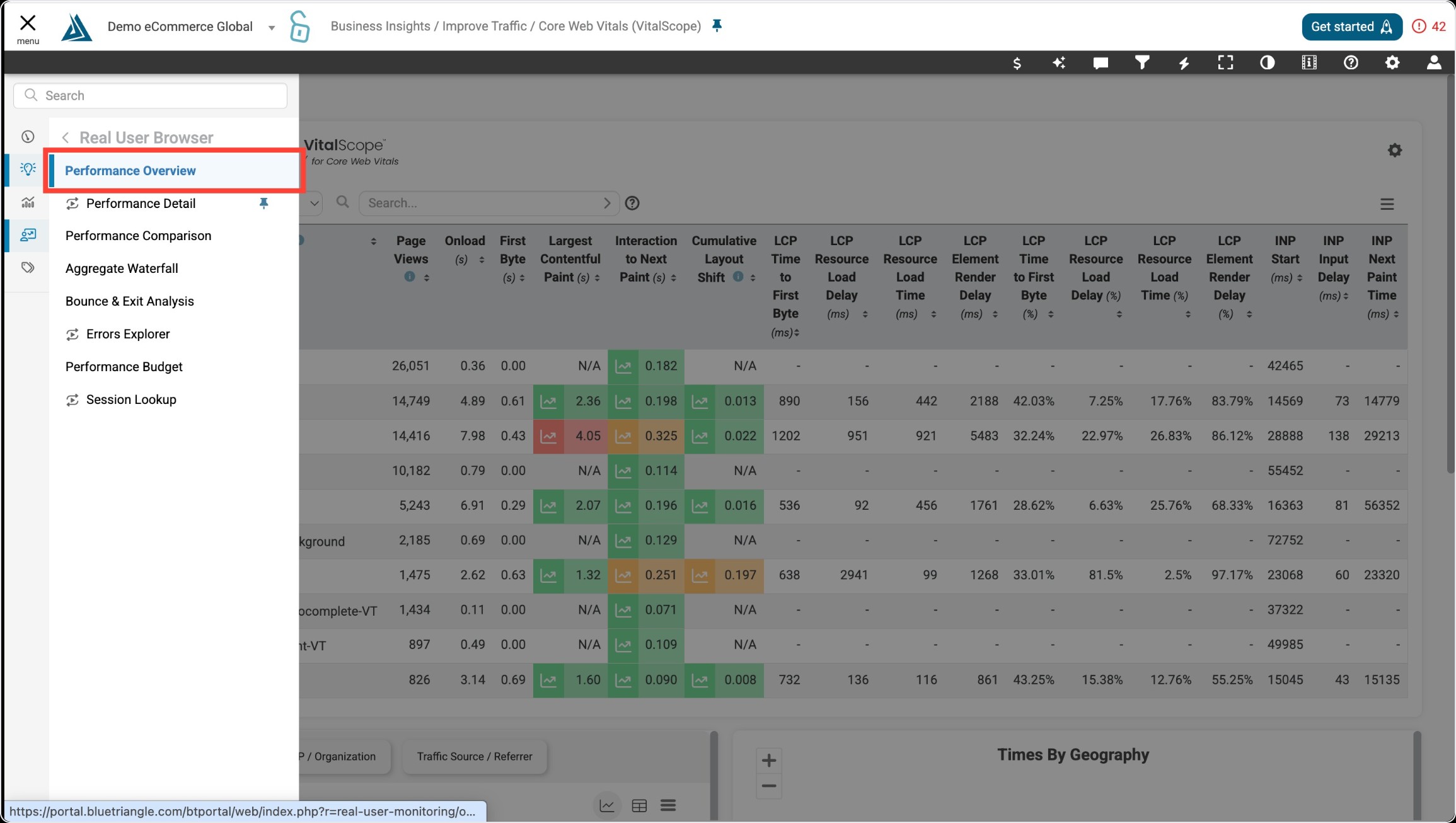Select the lightbulb insights sidebar icon
This screenshot has height=823, width=1456.
coord(28,169)
